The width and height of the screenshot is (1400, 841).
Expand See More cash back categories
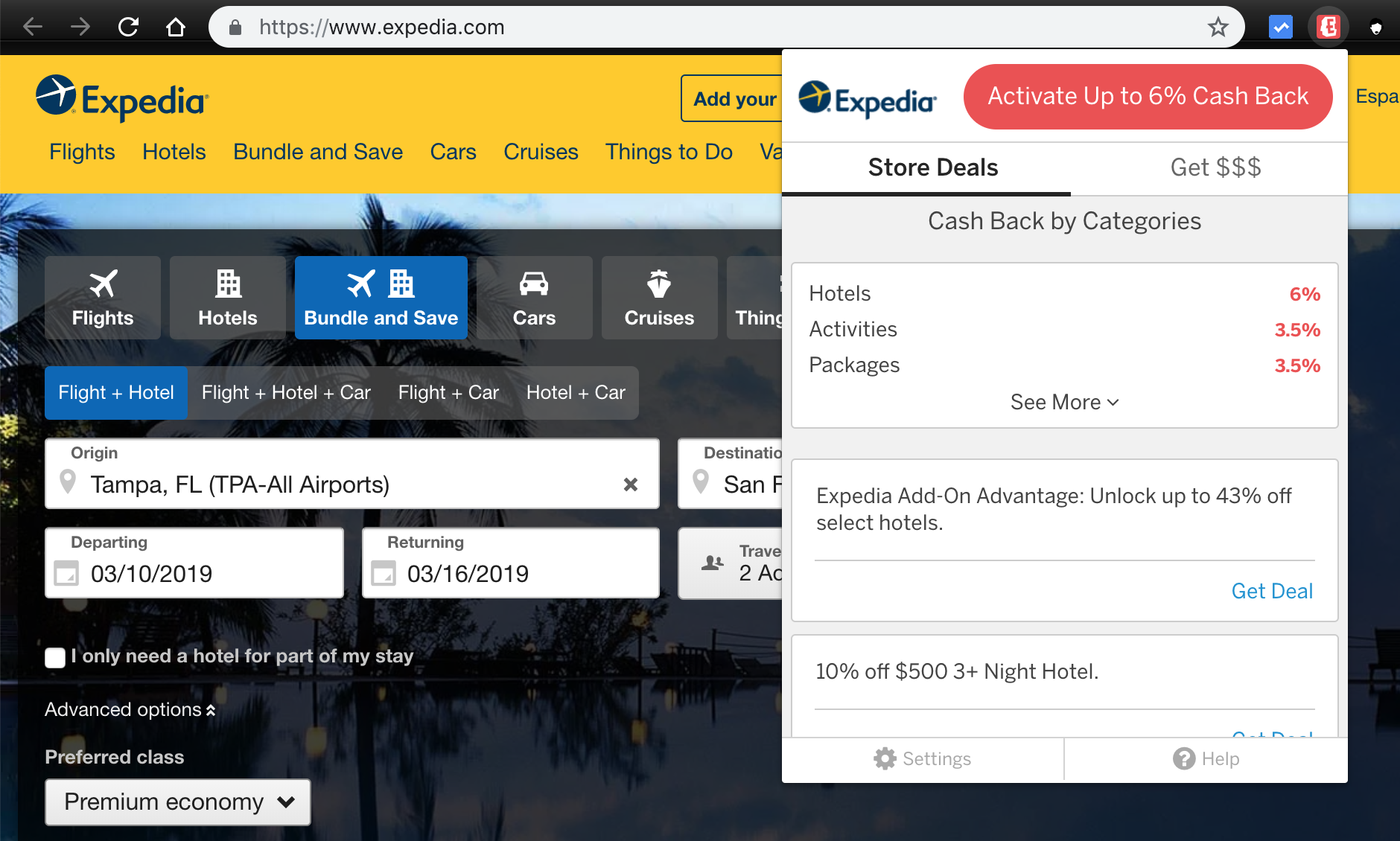[x=1064, y=402]
